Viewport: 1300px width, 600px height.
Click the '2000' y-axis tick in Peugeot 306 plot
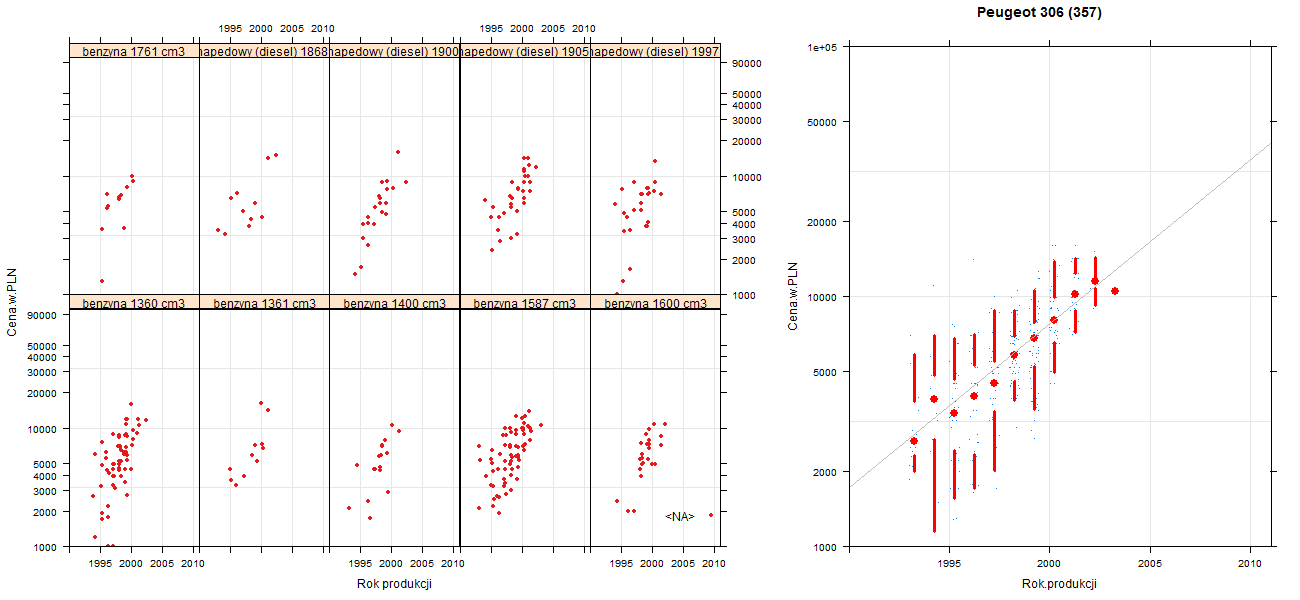coord(826,472)
